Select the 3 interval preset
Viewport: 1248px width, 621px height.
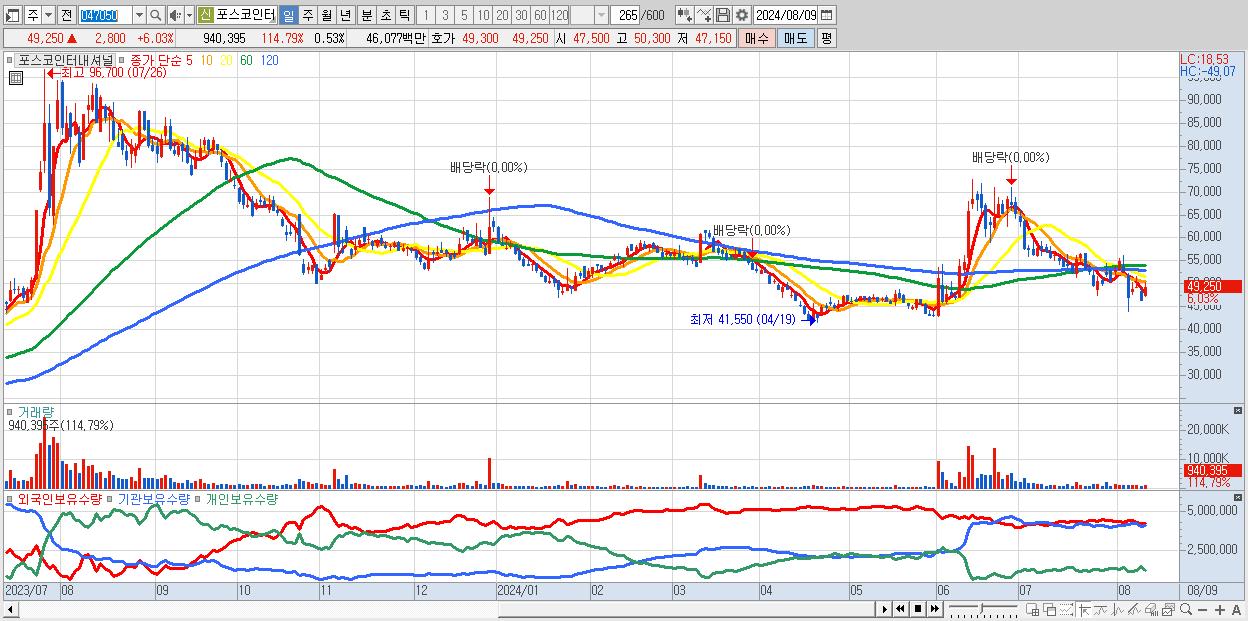445,15
